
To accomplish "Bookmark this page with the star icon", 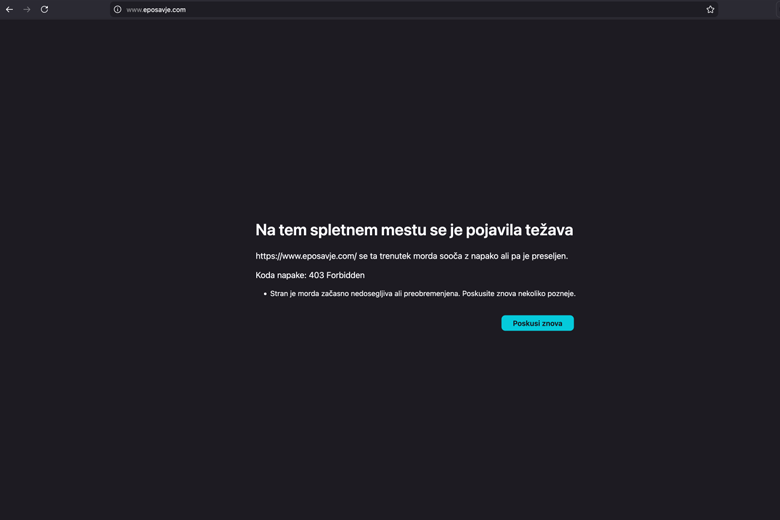I will (710, 10).
